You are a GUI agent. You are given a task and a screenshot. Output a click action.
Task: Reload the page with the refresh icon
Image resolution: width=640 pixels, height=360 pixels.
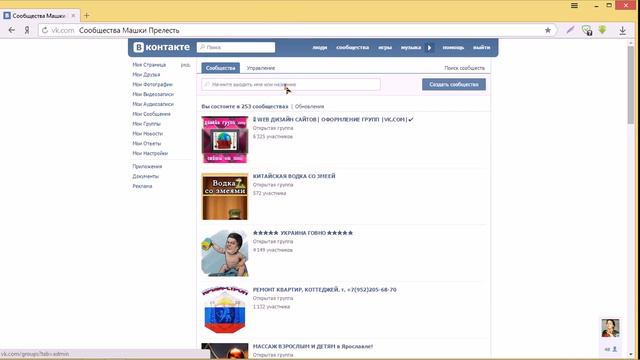pos(45,30)
